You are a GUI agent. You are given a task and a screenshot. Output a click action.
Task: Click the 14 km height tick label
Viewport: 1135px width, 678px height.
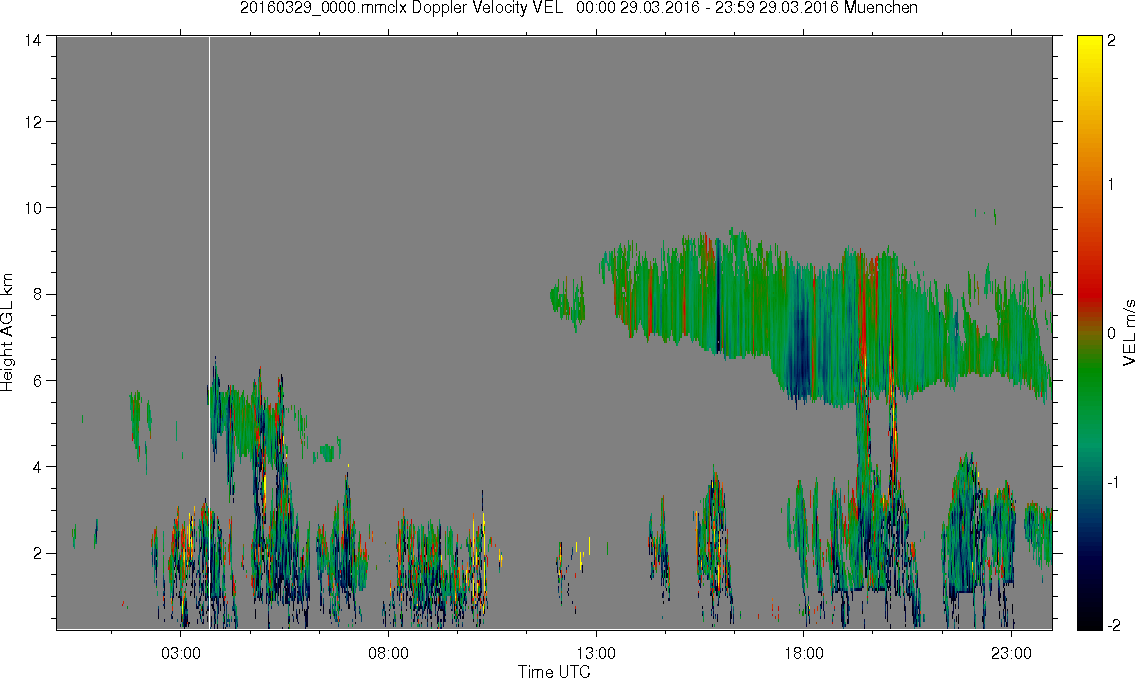pyautogui.click(x=33, y=41)
